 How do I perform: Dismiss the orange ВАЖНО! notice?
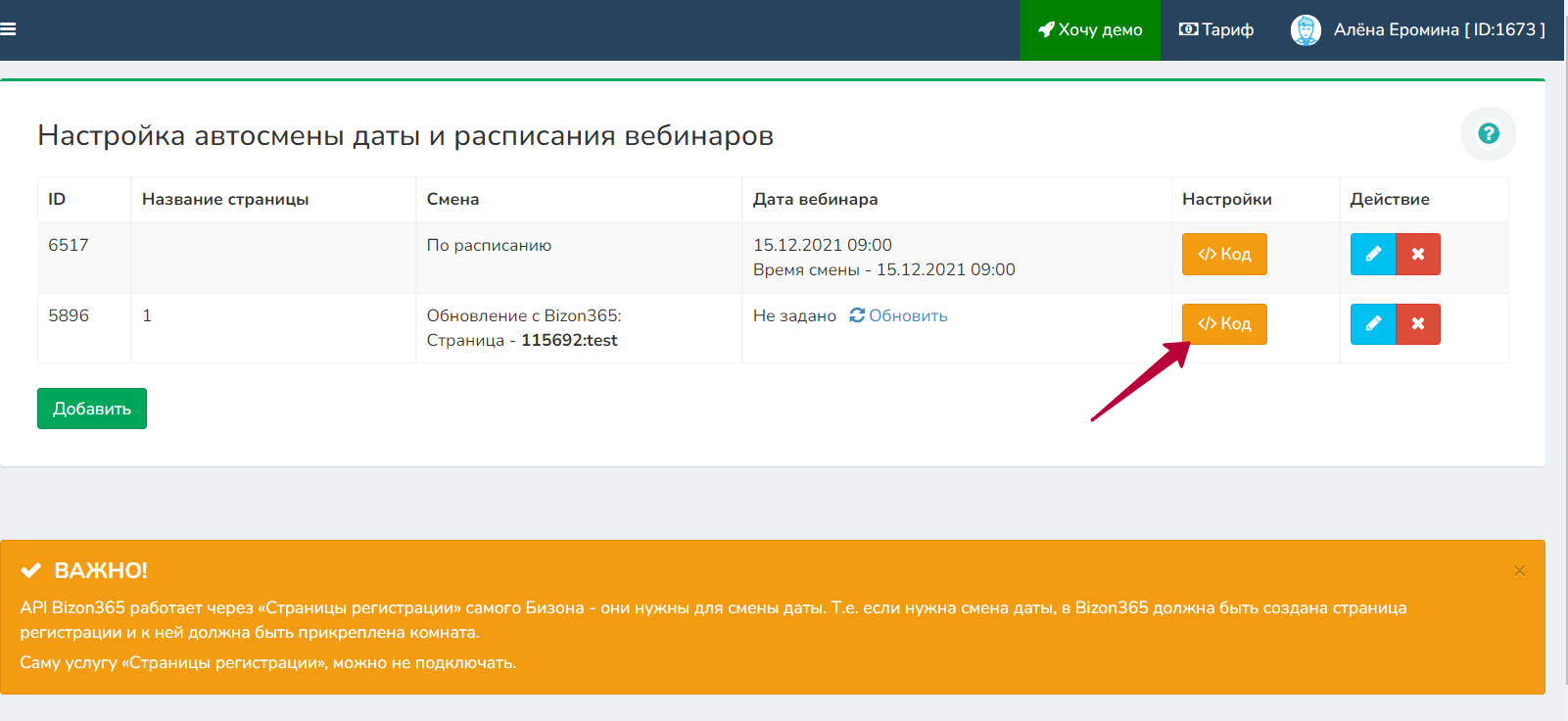pyautogui.click(x=1519, y=571)
